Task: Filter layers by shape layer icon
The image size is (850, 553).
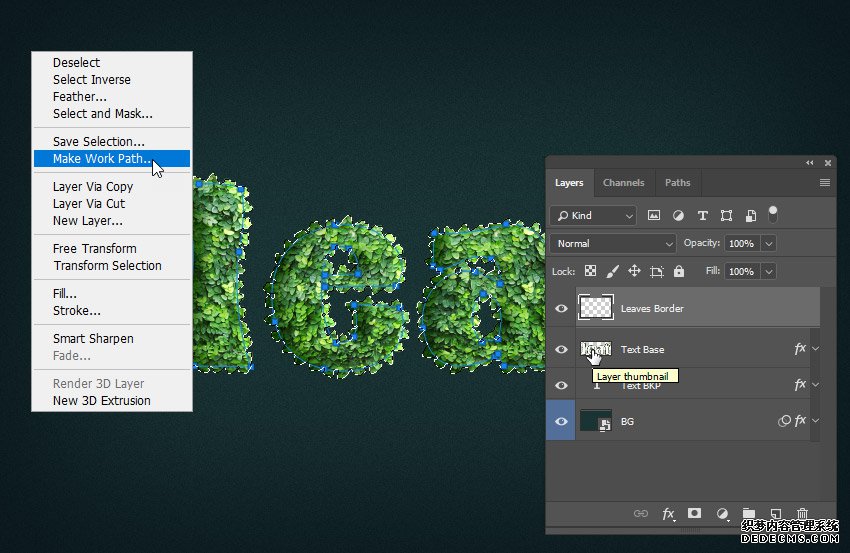Action: pyautogui.click(x=726, y=216)
